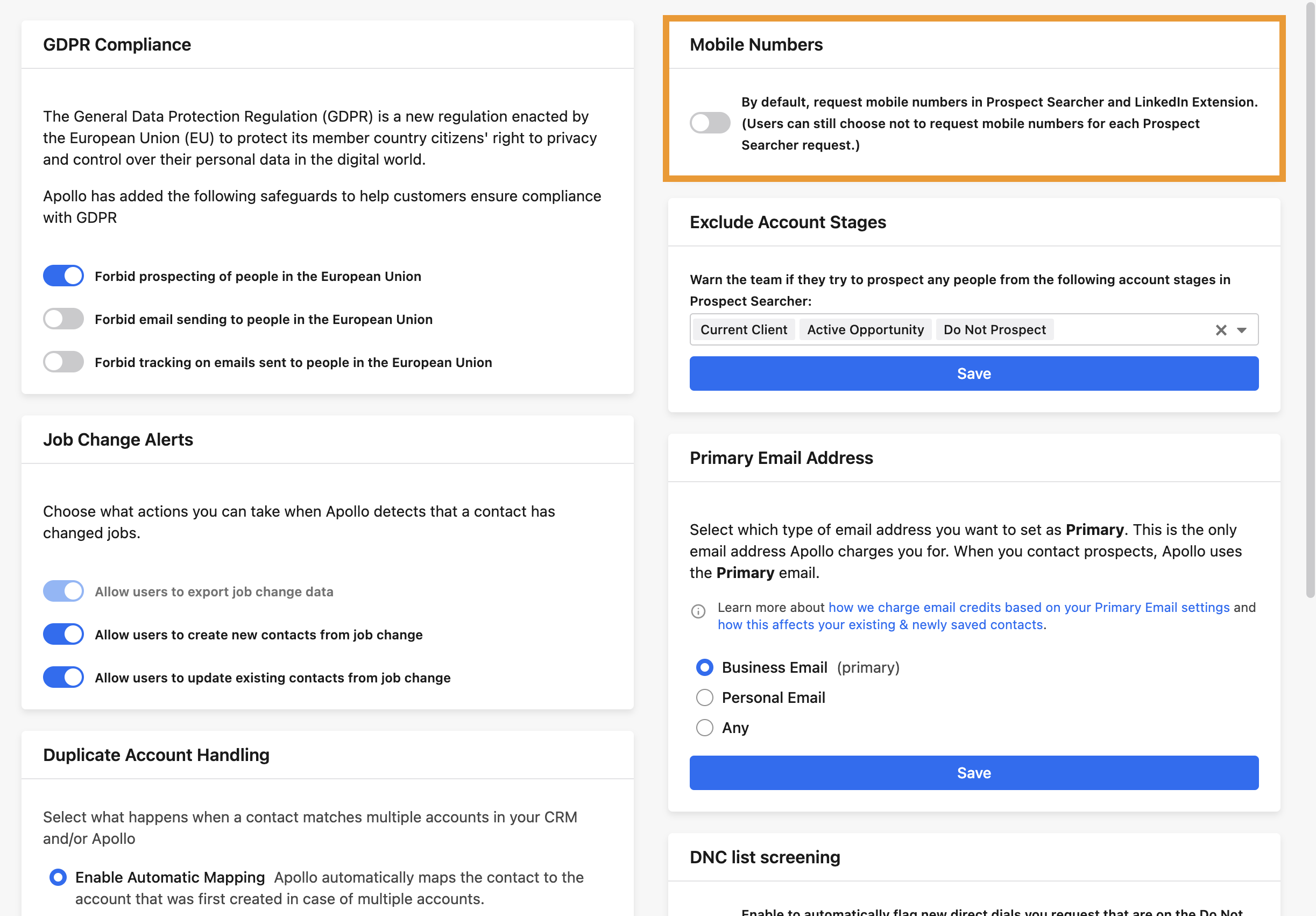Choose Personal Email as primary
The image size is (1316, 916).
click(704, 697)
